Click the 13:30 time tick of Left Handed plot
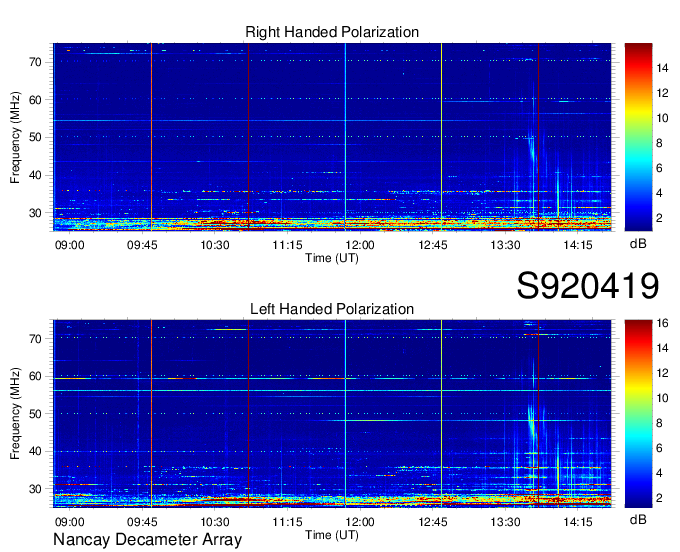Image resolution: width=680 pixels, height=552 pixels. click(505, 522)
